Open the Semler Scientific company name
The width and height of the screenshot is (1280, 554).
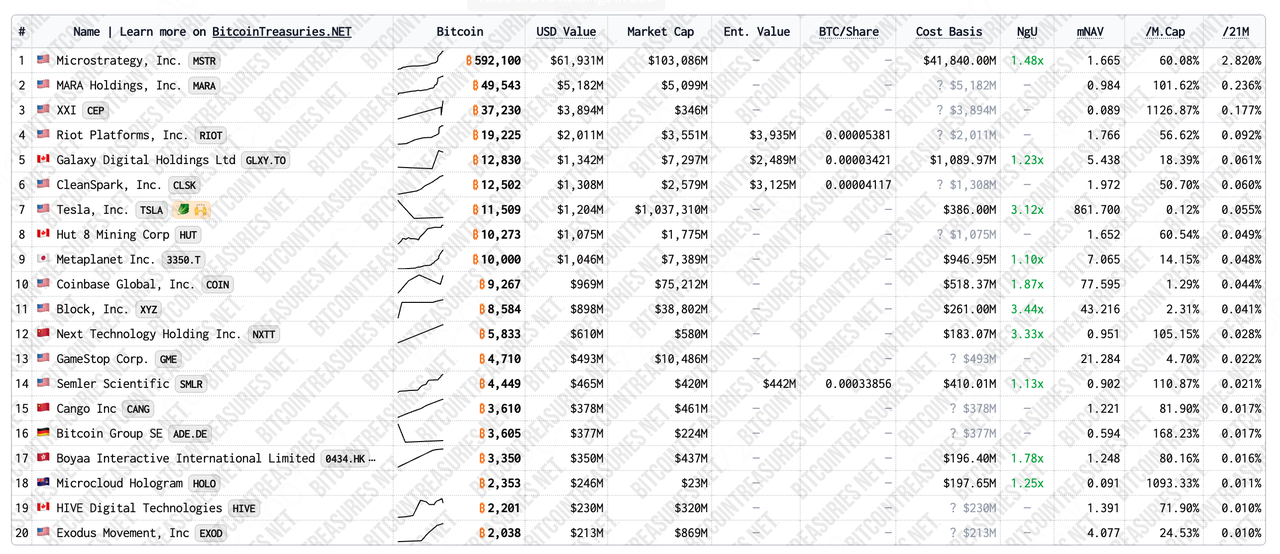[x=113, y=384]
